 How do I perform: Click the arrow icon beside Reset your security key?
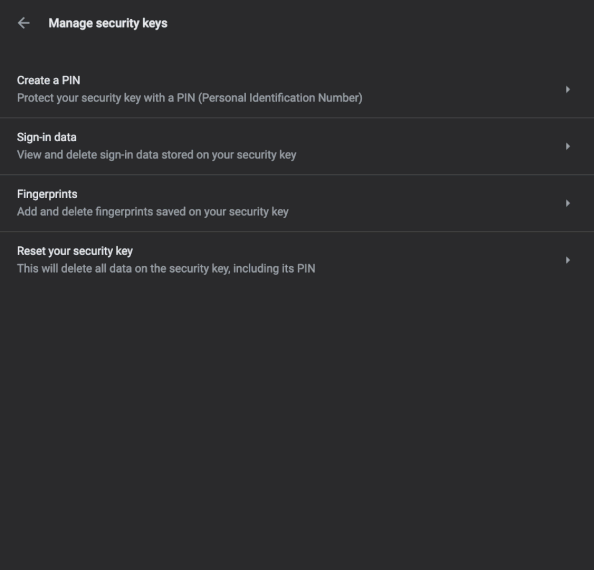[567, 260]
